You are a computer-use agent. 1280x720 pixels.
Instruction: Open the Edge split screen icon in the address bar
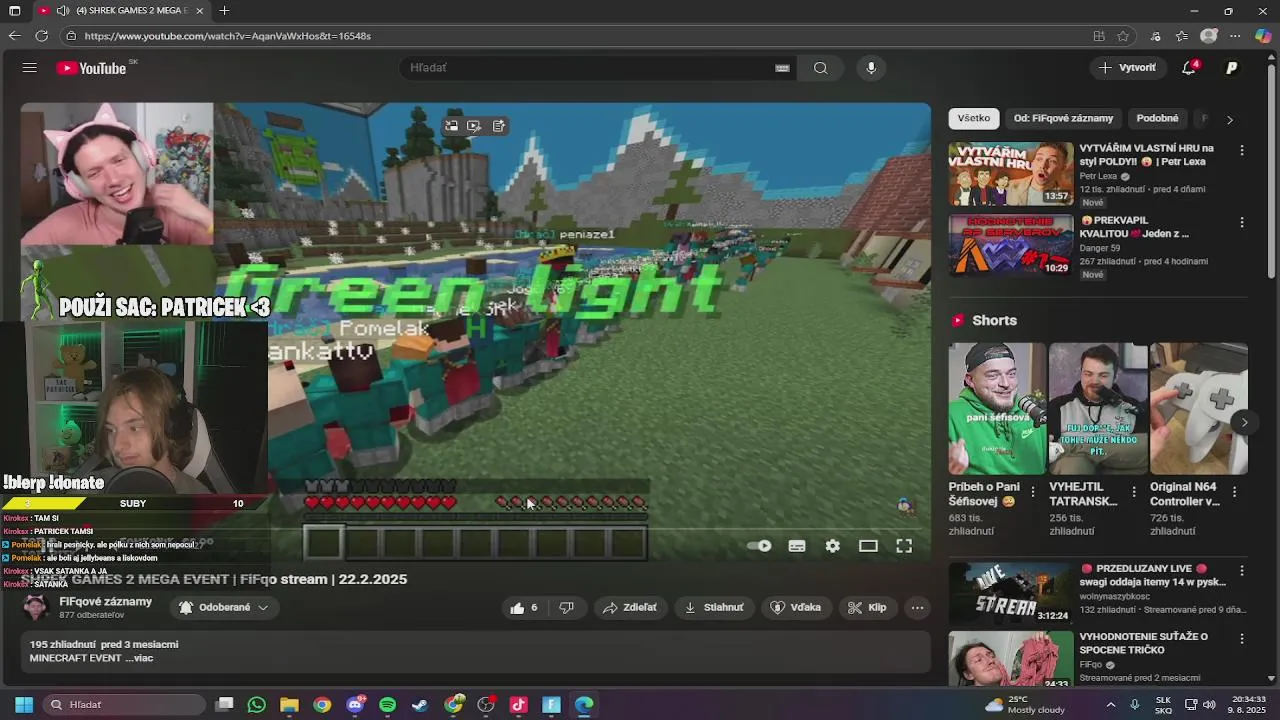(x=1099, y=36)
